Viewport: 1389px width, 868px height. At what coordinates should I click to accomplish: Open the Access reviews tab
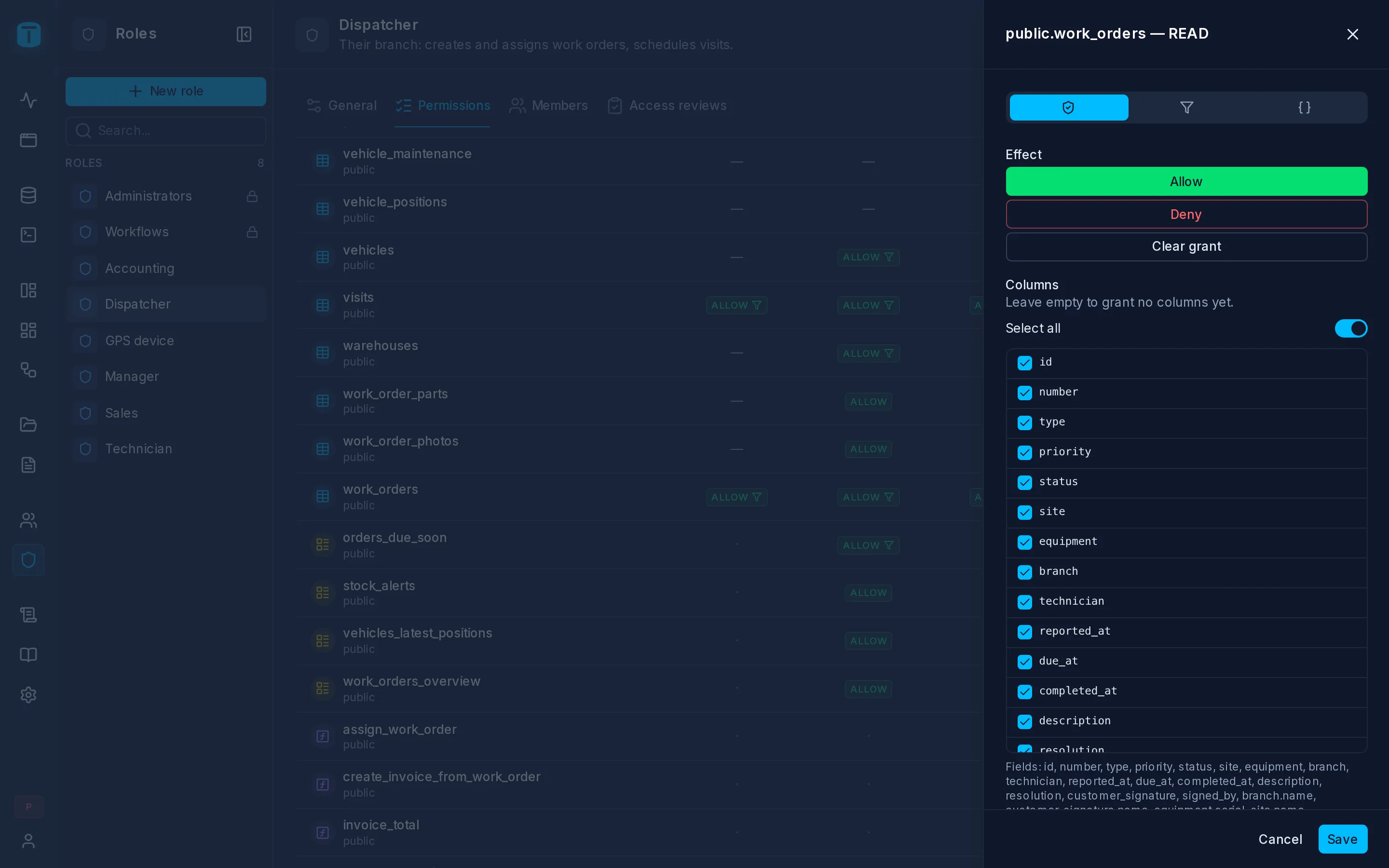[x=667, y=106]
